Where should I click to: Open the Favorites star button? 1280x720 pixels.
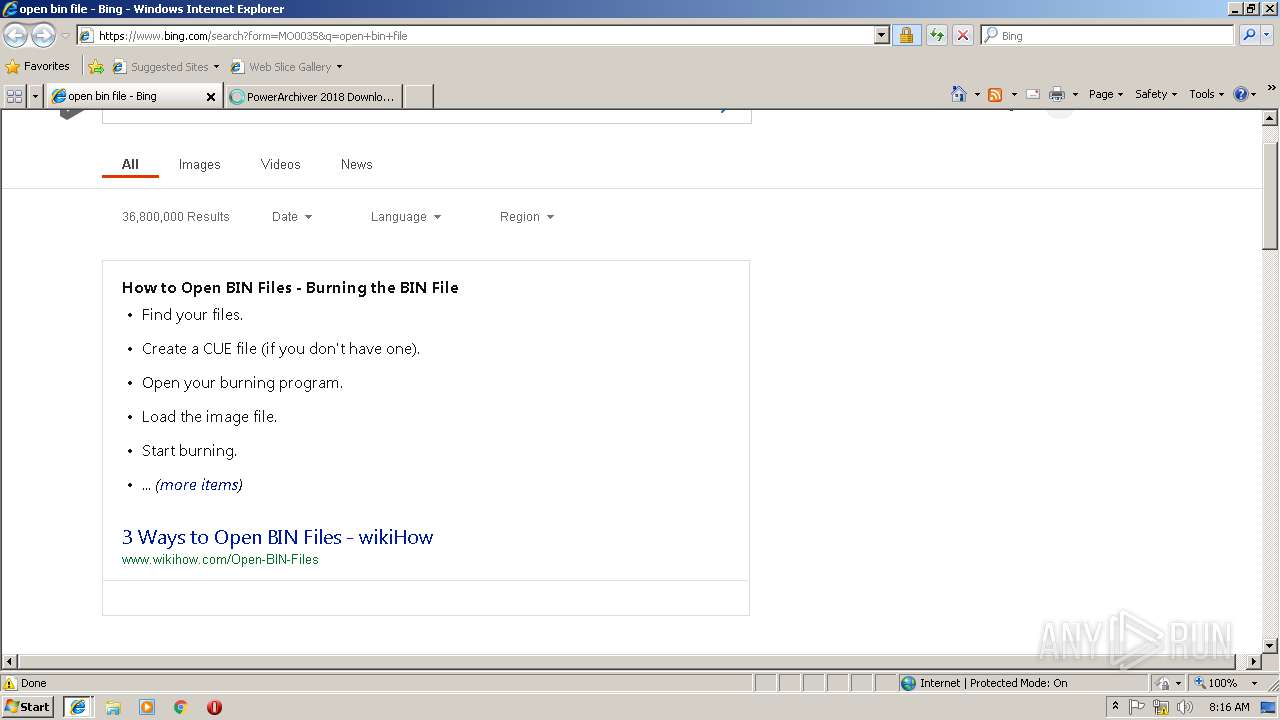coord(38,66)
